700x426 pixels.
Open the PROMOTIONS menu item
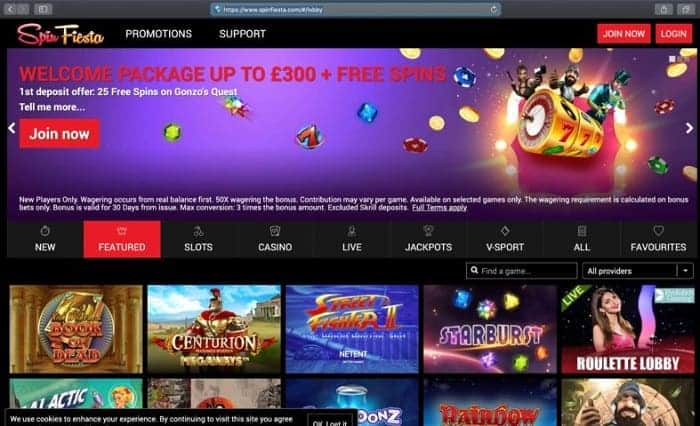[158, 34]
